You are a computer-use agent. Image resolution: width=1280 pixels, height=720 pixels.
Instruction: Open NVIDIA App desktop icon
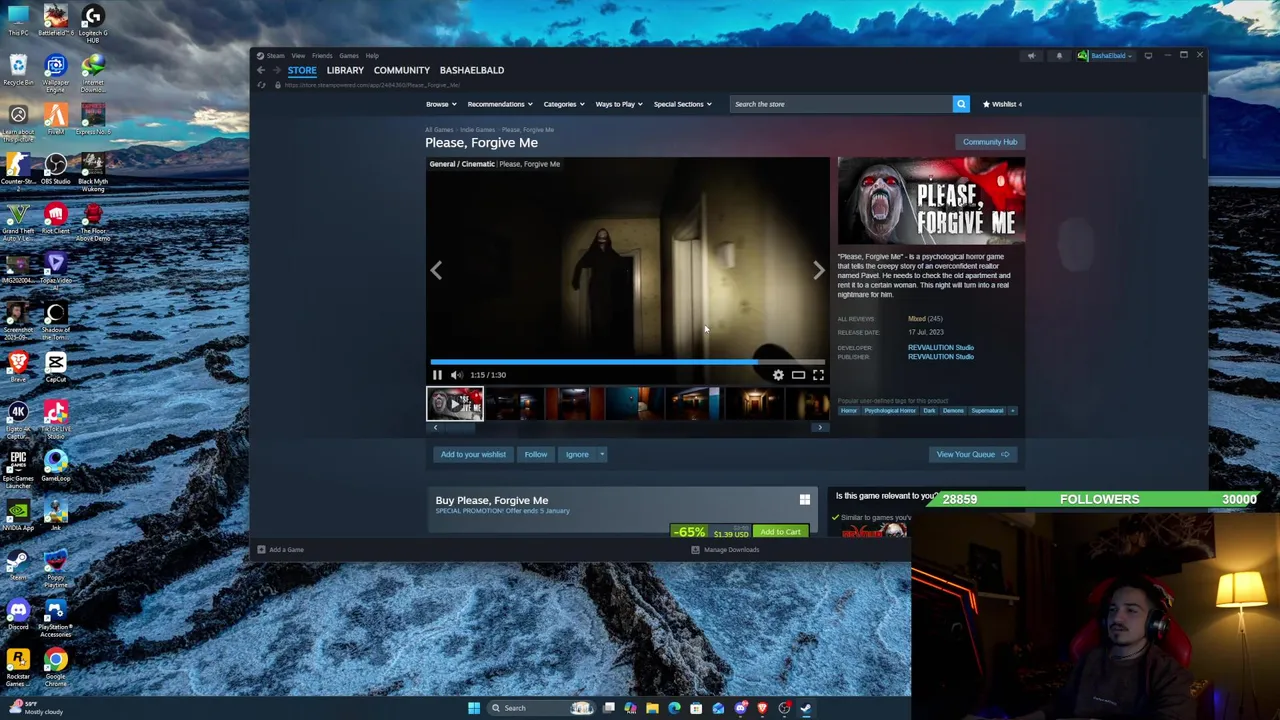tap(18, 515)
